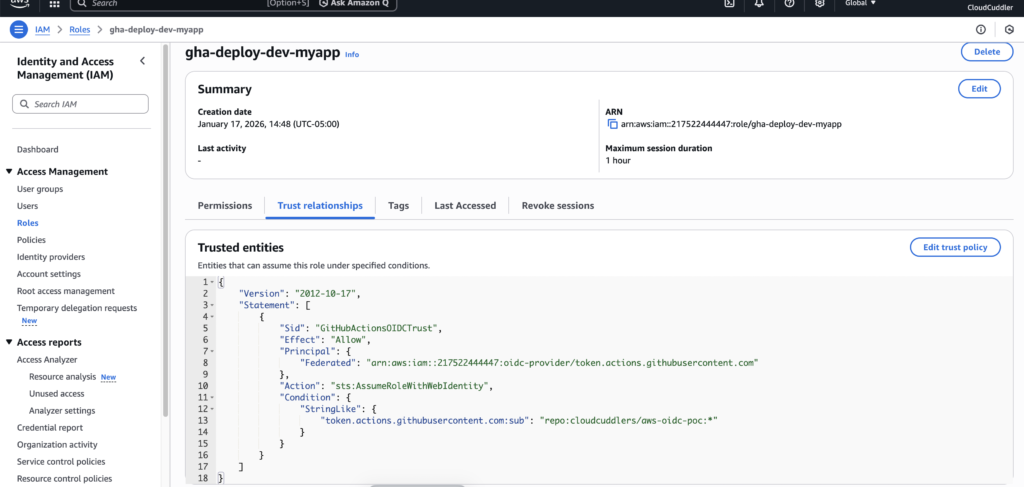Click the AWS logo in the header
The height and width of the screenshot is (487, 1024).
pyautogui.click(x=20, y=3)
